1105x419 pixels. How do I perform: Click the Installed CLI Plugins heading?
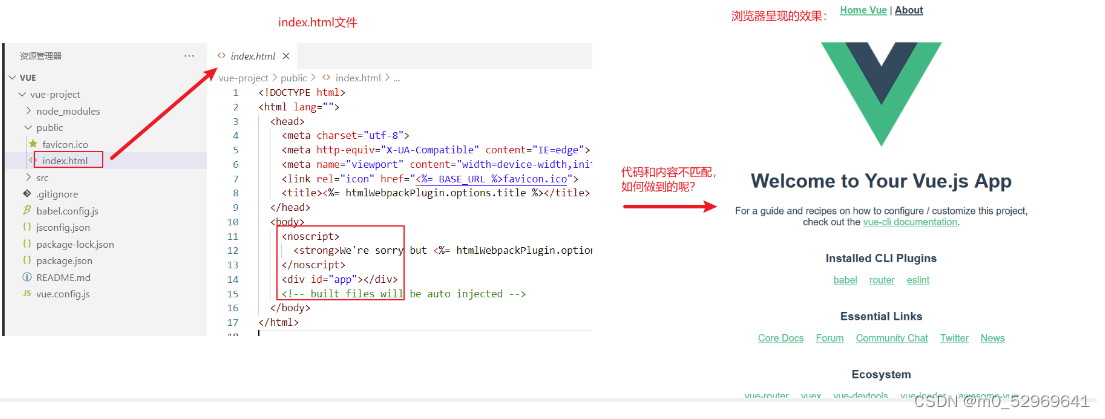point(881,258)
